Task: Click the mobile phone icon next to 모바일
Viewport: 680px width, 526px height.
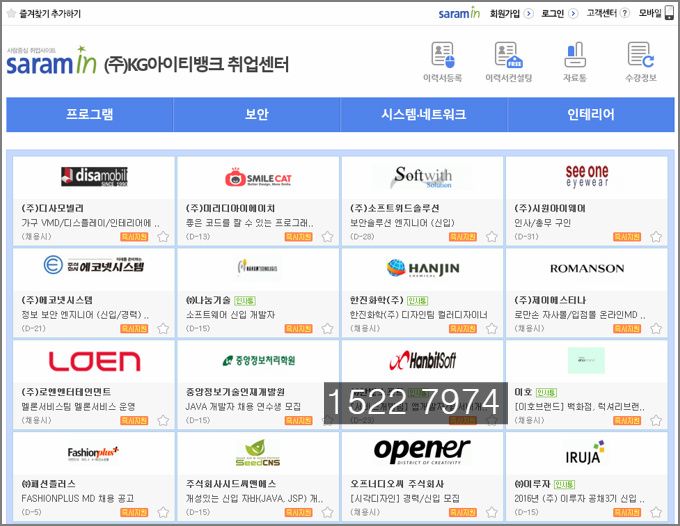Action: point(670,13)
